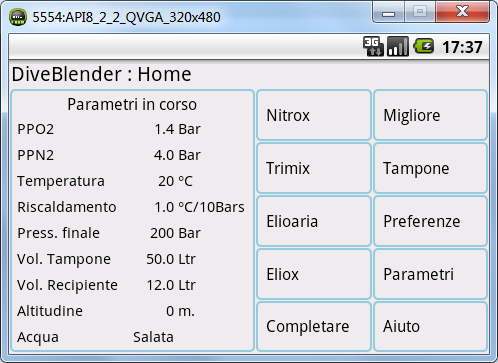Screen dimensions: 498x363
Task: Click the Parametri in corso heading
Action: click(132, 104)
